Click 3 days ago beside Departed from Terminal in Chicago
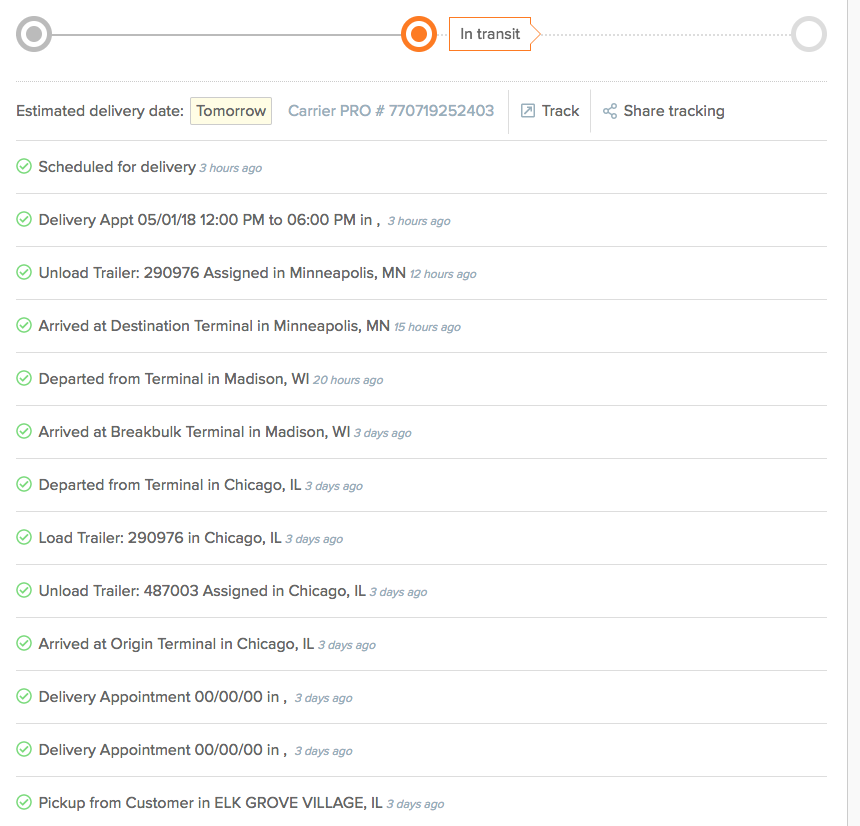The width and height of the screenshot is (860, 826). [334, 486]
